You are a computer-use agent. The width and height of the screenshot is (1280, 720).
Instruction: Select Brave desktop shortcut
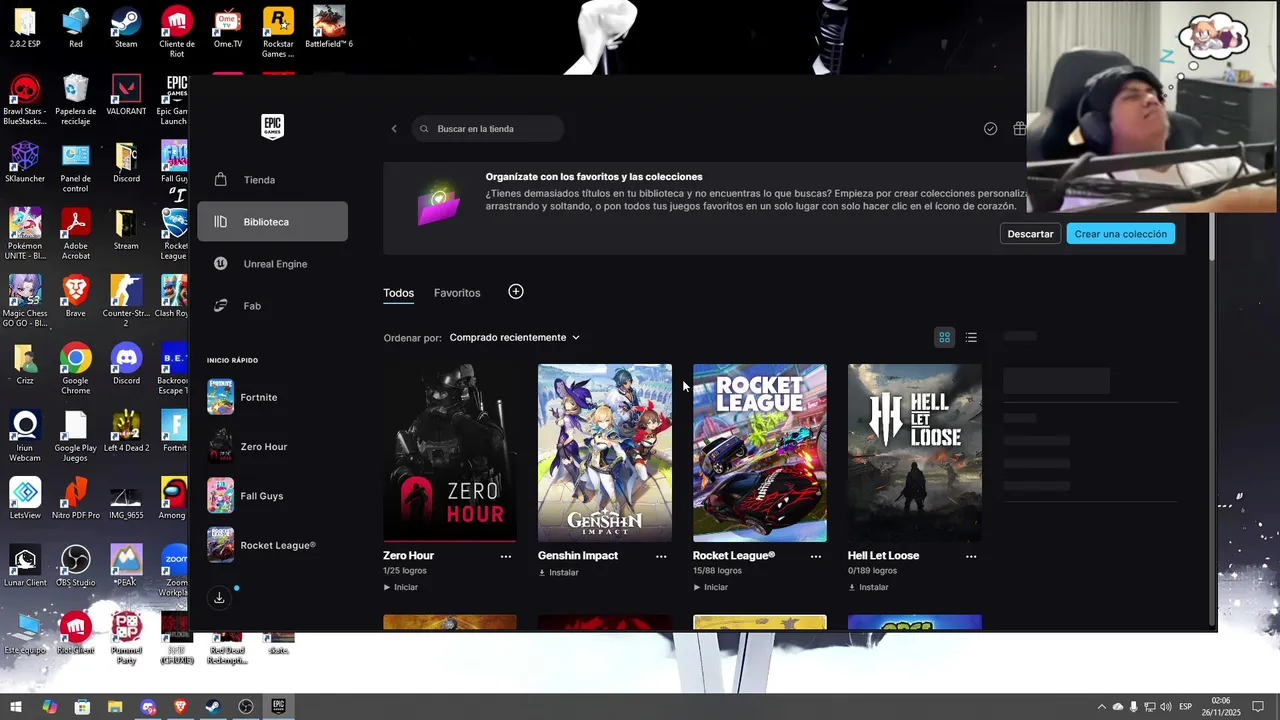coord(76,296)
